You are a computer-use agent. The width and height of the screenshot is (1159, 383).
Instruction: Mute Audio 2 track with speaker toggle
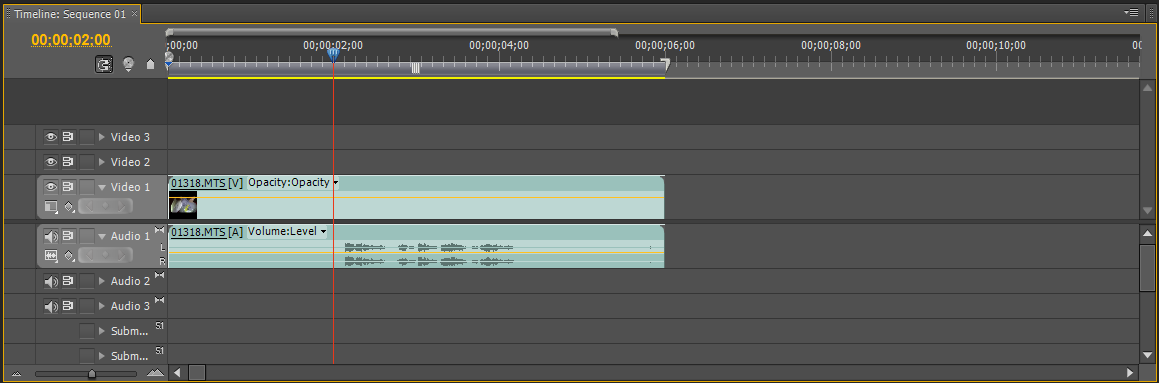pyautogui.click(x=51, y=282)
